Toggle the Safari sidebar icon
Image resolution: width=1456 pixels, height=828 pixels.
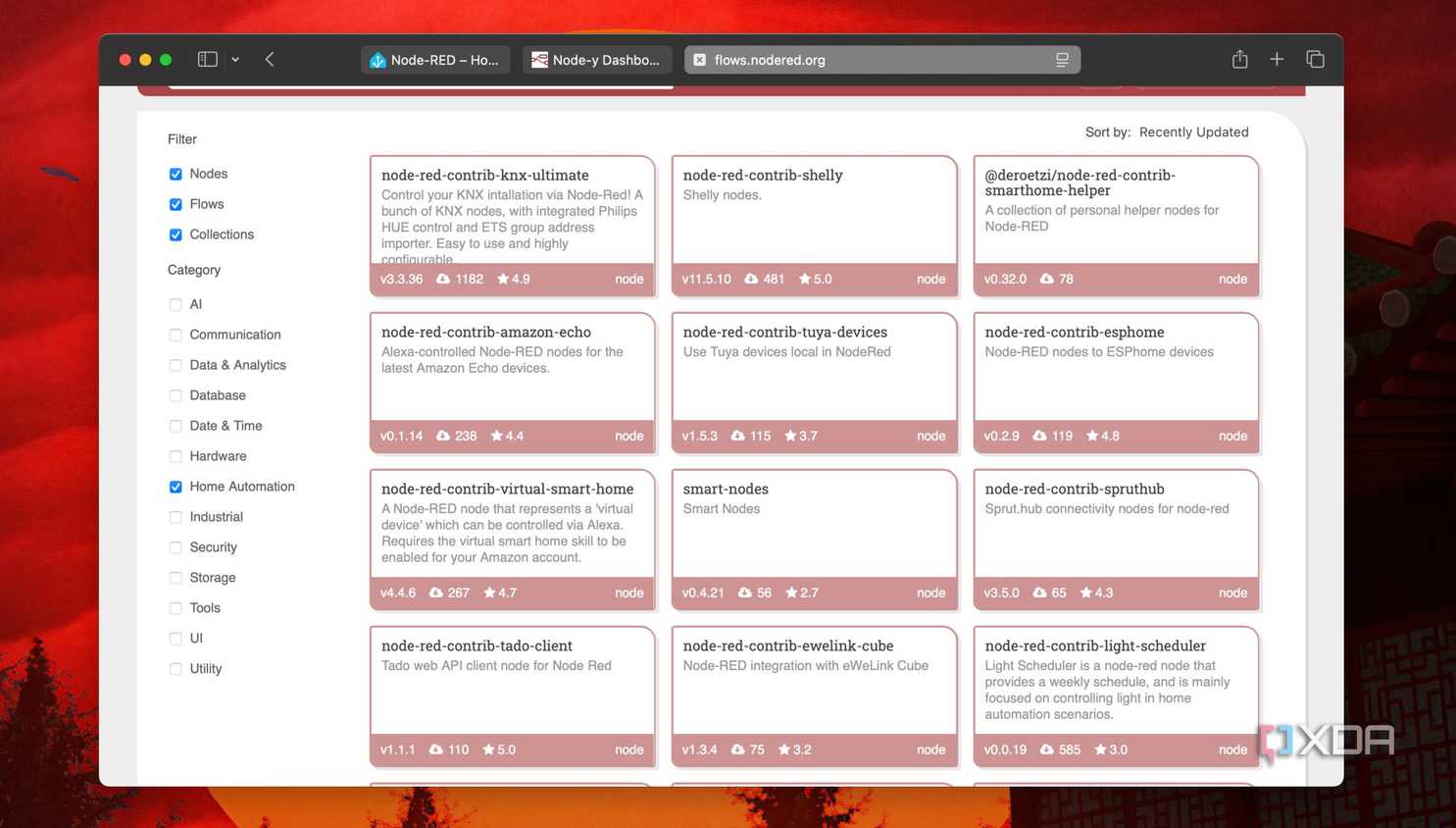click(x=207, y=60)
